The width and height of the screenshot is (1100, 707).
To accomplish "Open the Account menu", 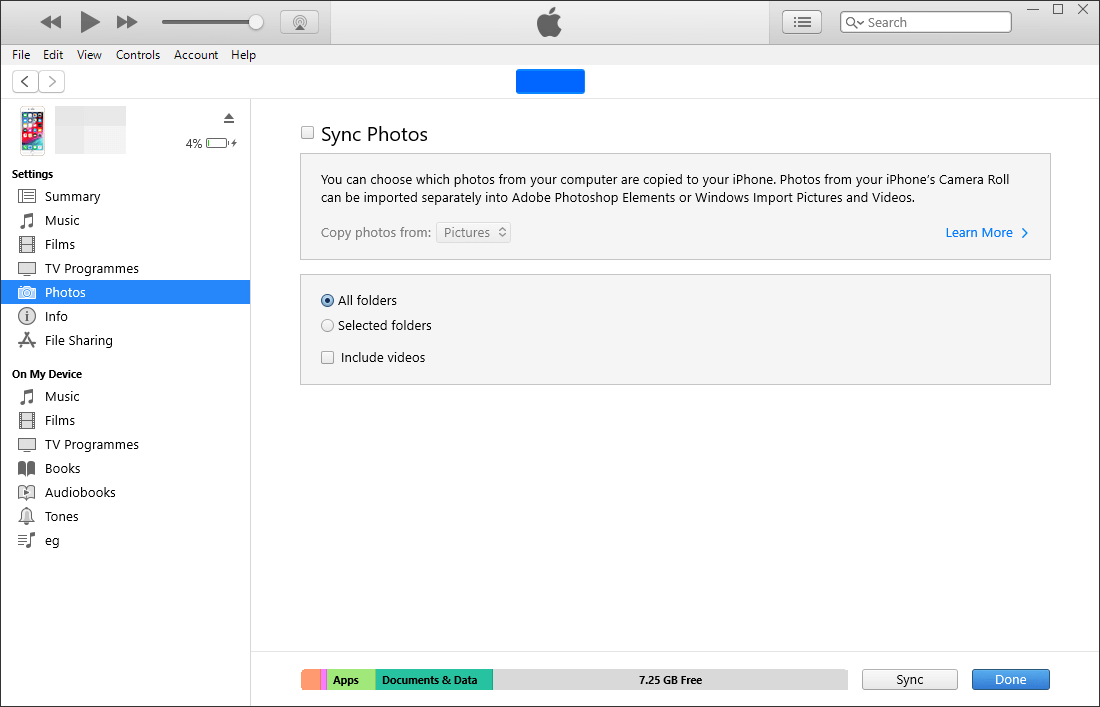I will (x=196, y=55).
